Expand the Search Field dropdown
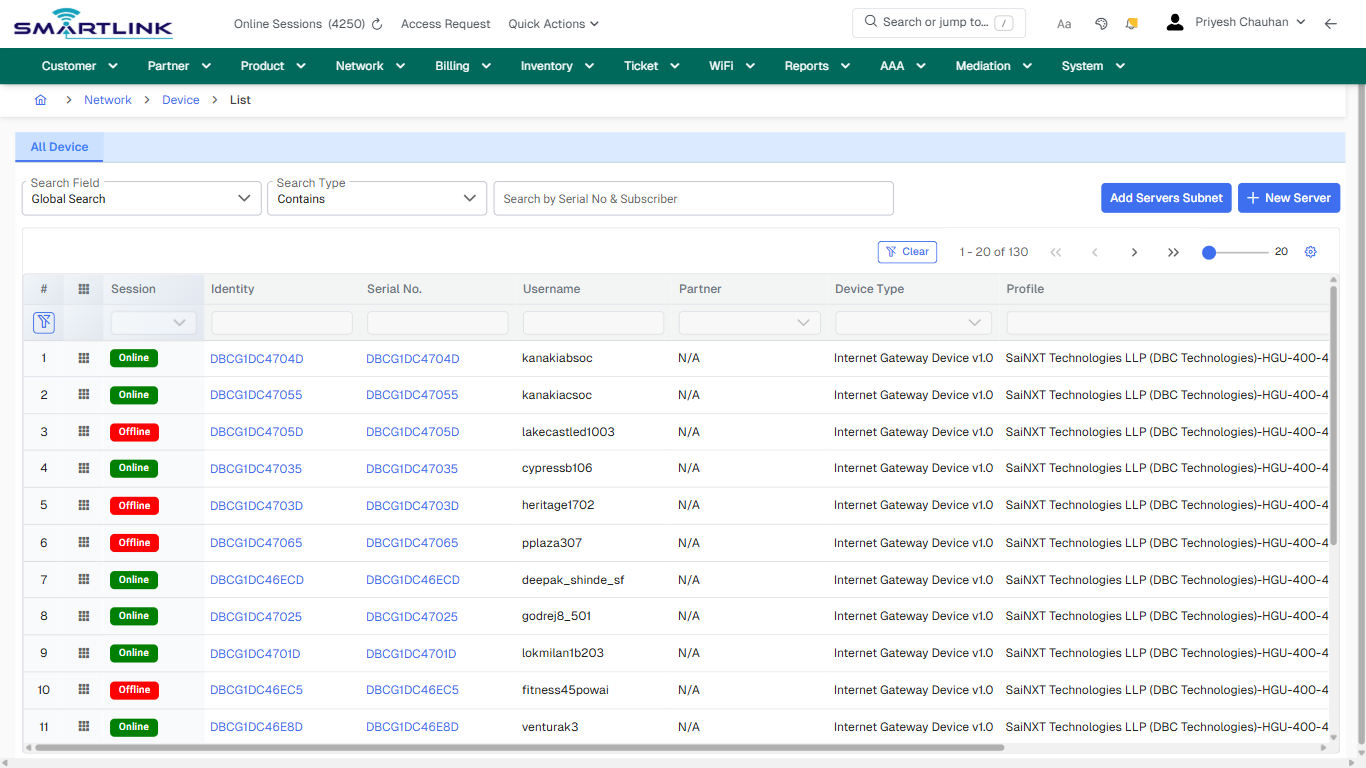The image size is (1366, 768). pos(243,198)
